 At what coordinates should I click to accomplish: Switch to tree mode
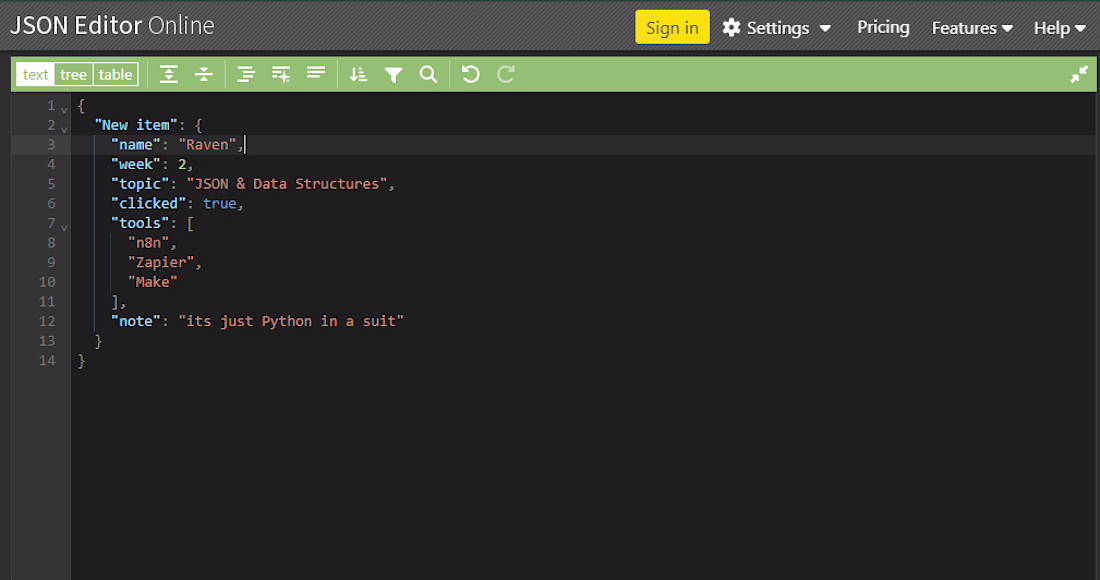pyautogui.click(x=74, y=74)
